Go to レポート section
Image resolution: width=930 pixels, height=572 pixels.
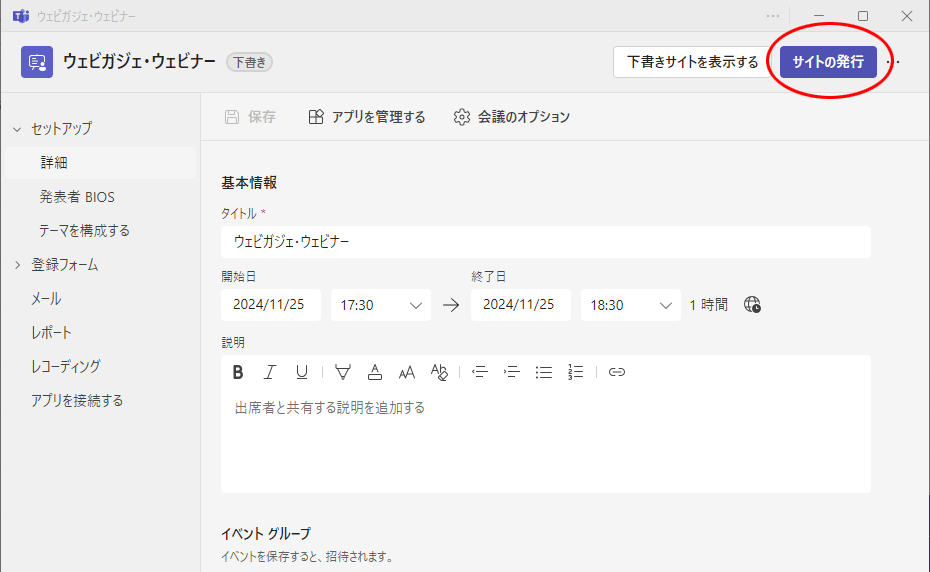(51, 332)
